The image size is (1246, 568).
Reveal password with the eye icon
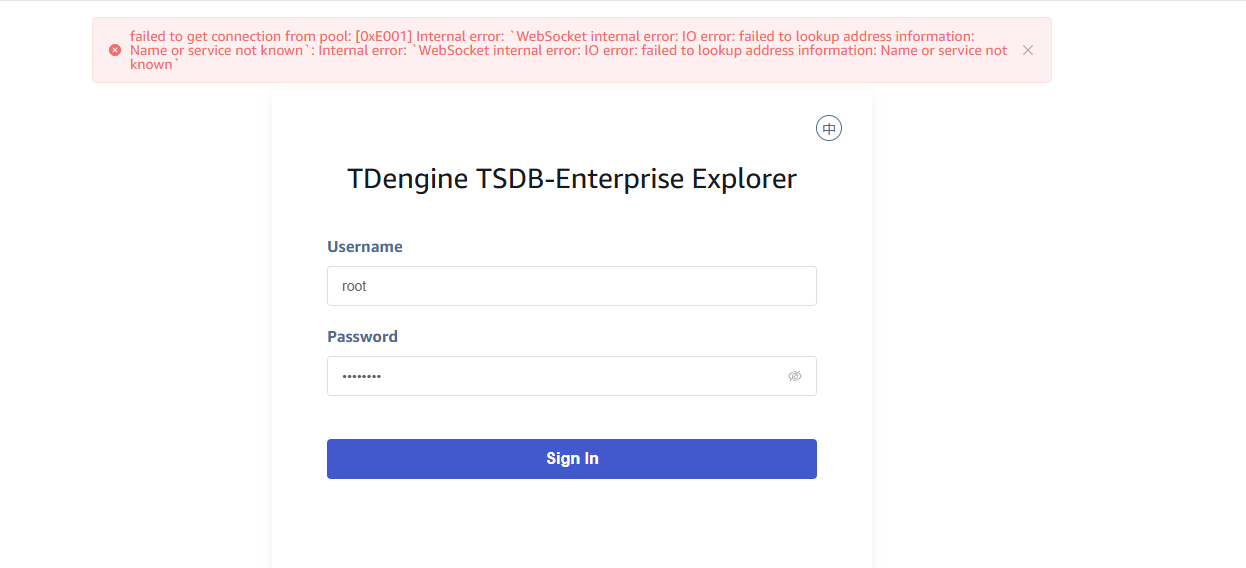pyautogui.click(x=795, y=376)
